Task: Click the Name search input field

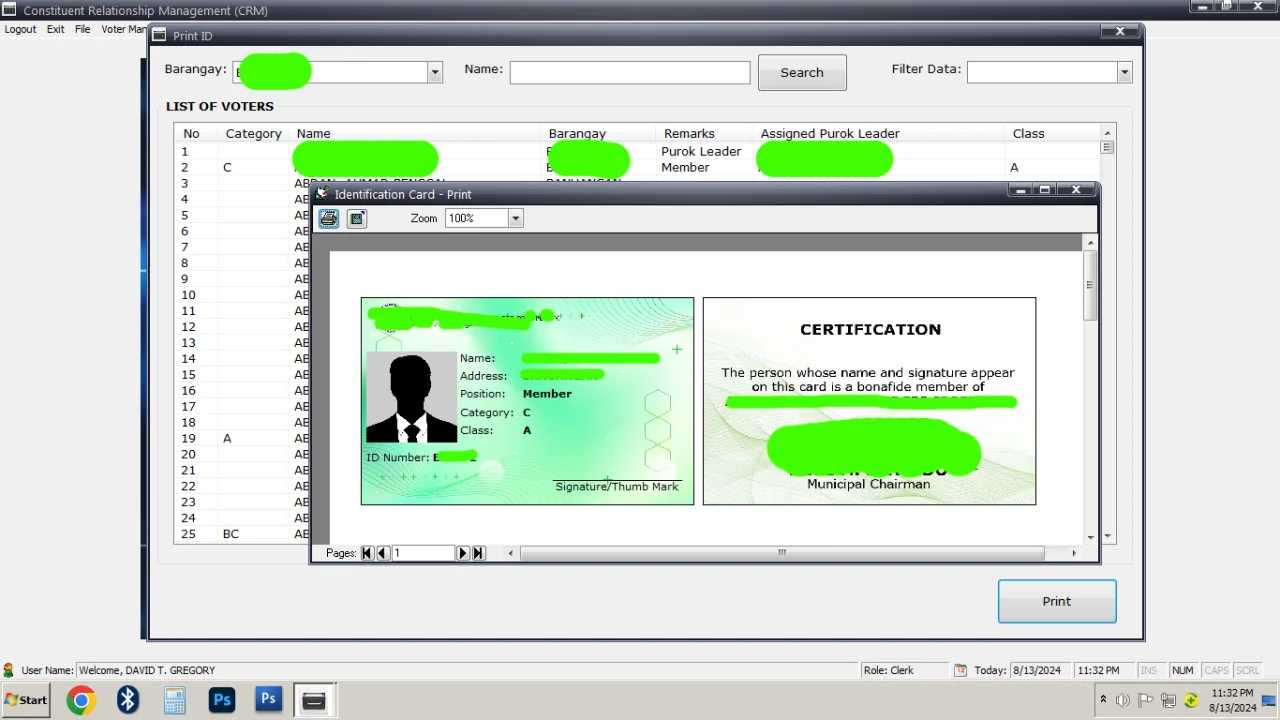Action: (x=630, y=72)
